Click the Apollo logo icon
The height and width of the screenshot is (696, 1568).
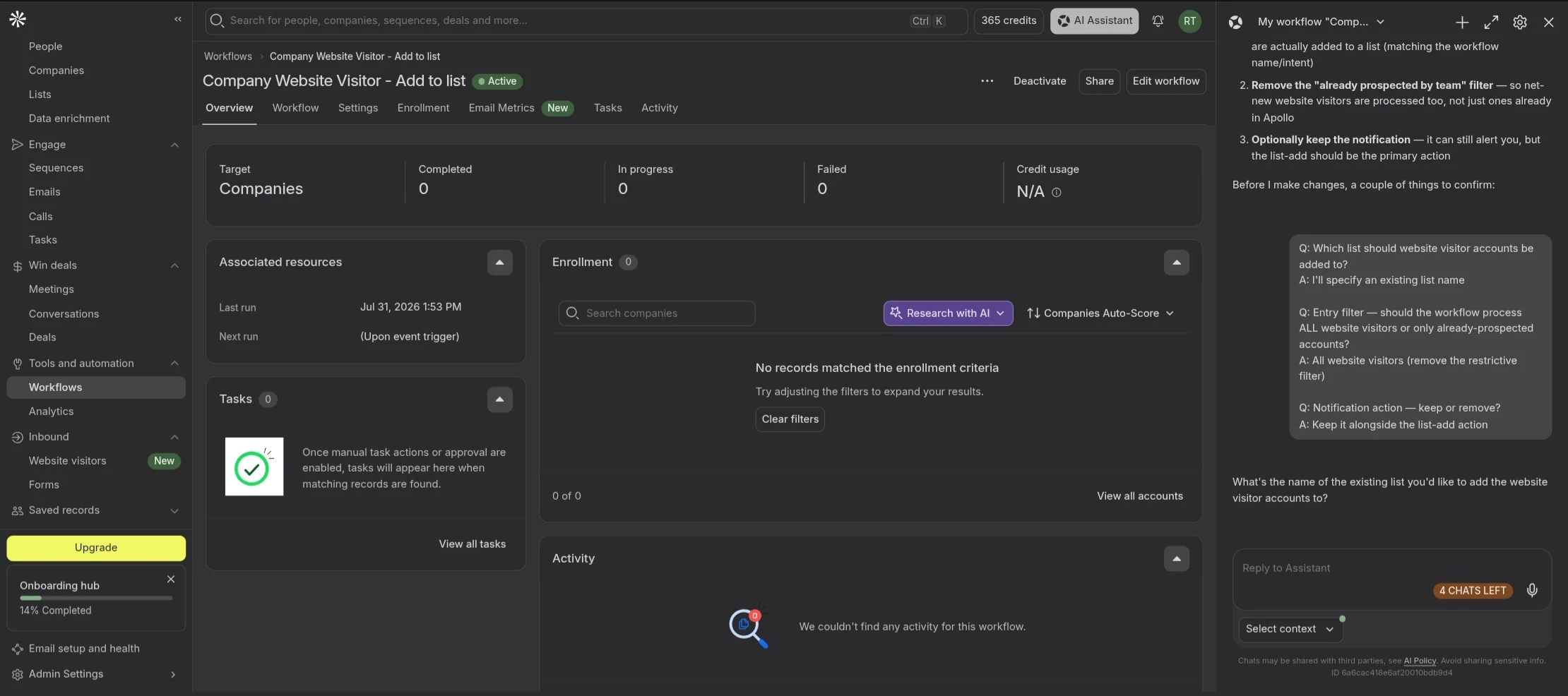click(18, 20)
